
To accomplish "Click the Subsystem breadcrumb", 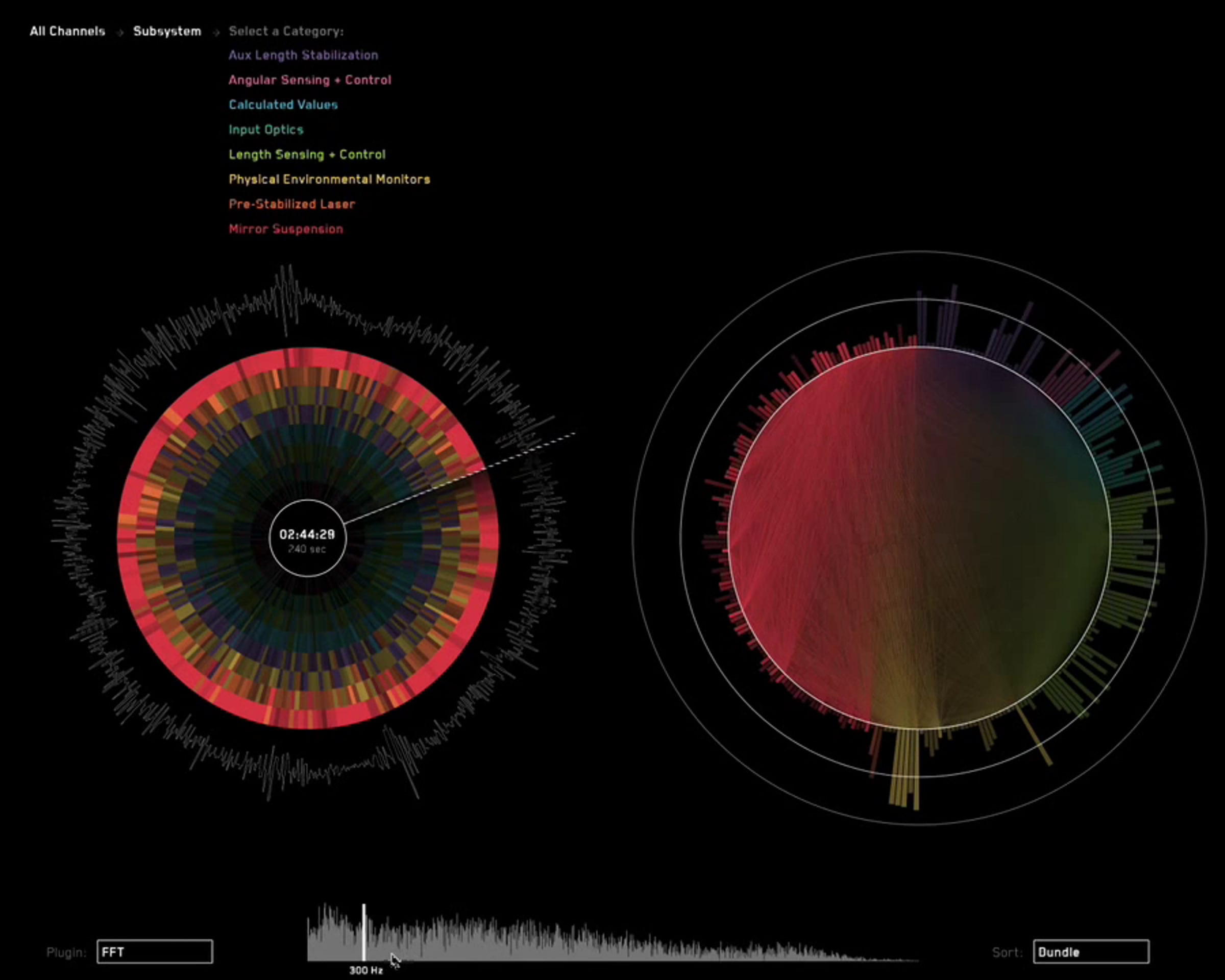I will tap(167, 31).
